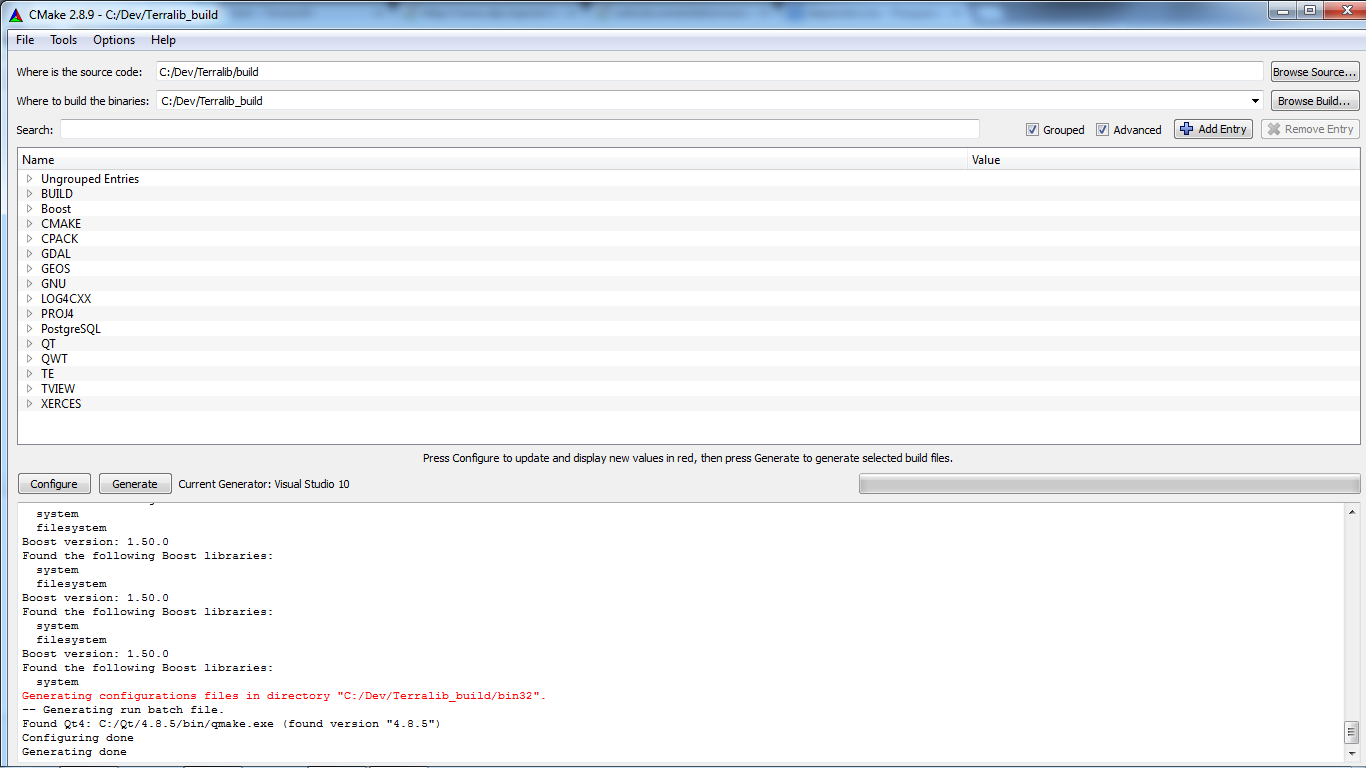This screenshot has width=1366, height=768.
Task: Click the Browse Source button
Action: click(x=1314, y=72)
